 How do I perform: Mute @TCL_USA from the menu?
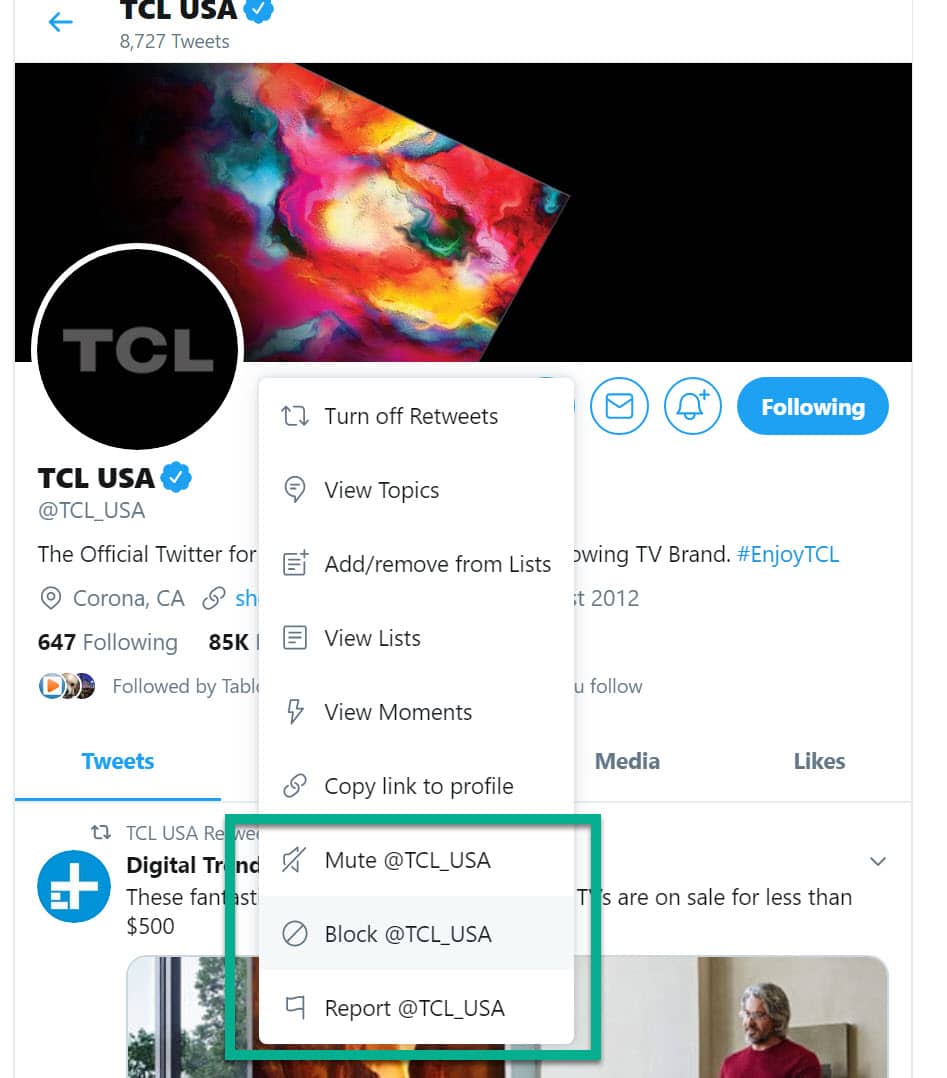coord(407,860)
